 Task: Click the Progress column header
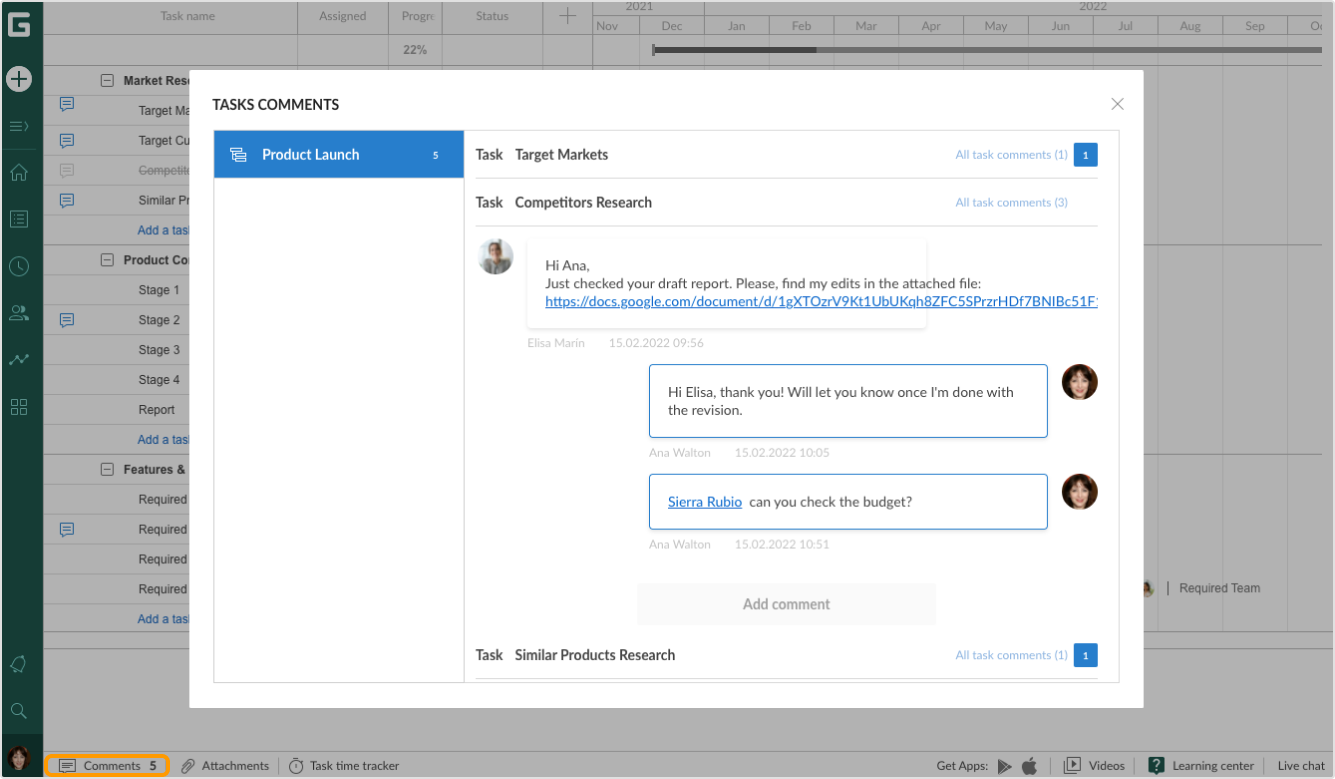[417, 16]
